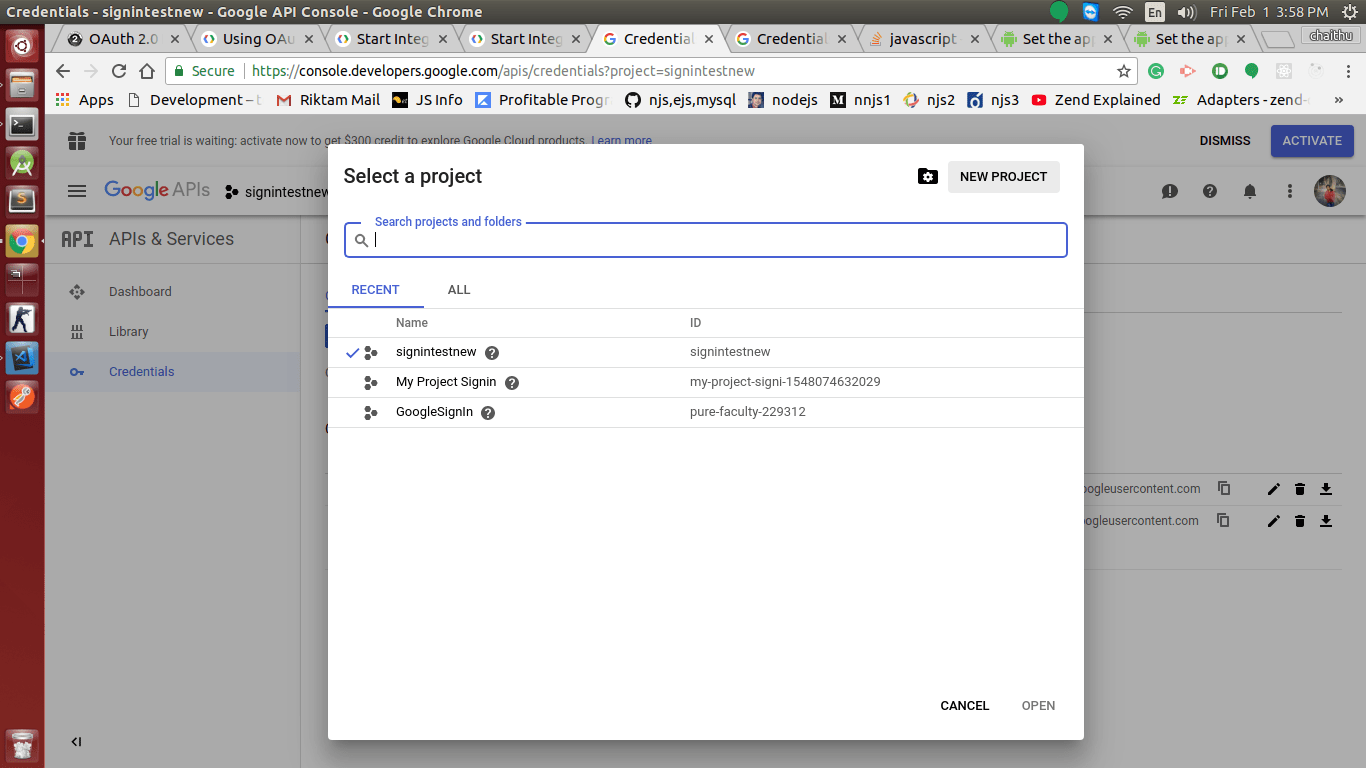The height and width of the screenshot is (768, 1366).
Task: Click the edit pencil icon in first credential row
Action: point(1273,489)
